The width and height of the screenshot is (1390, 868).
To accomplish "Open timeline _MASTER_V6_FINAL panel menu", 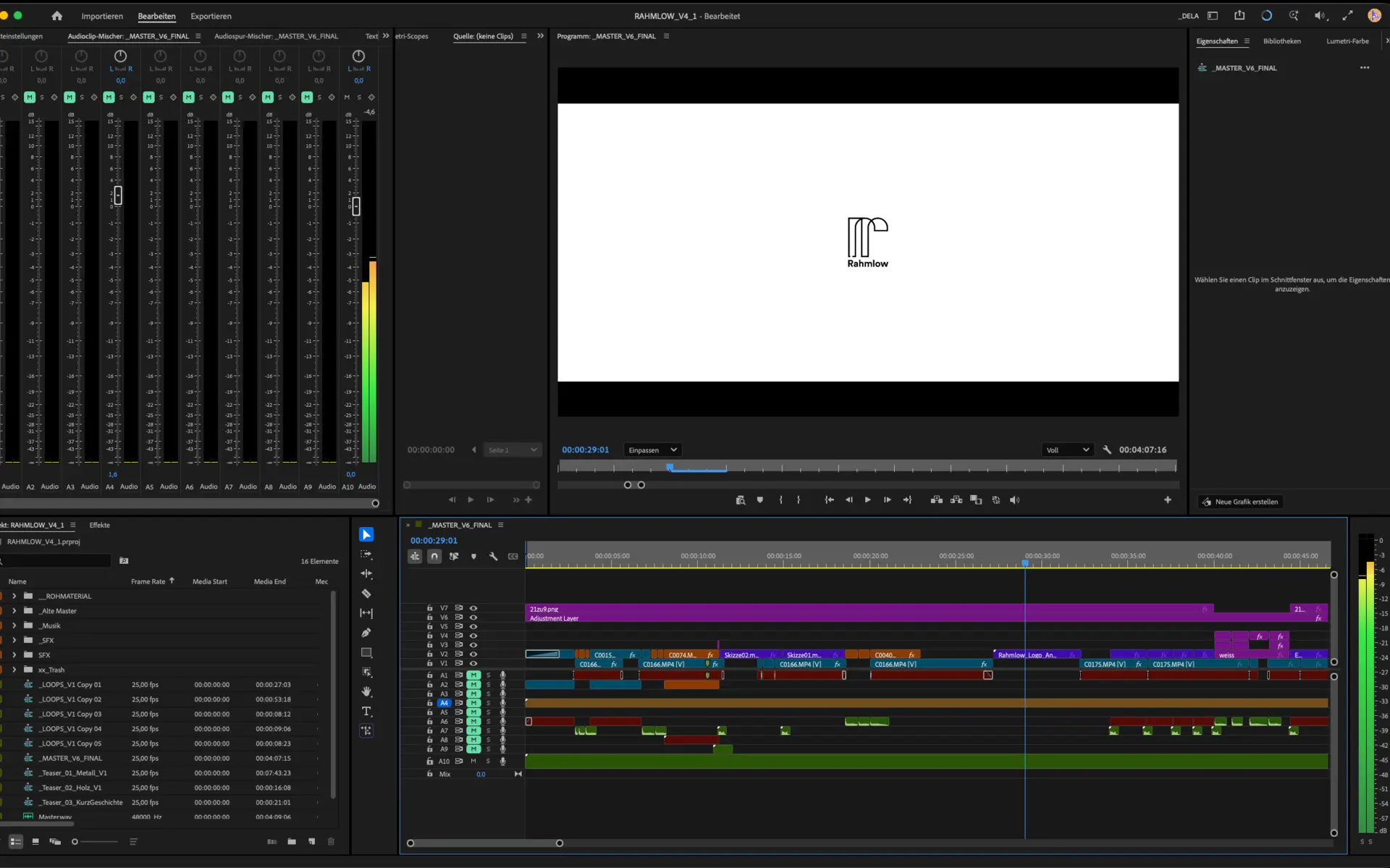I will pyautogui.click(x=500, y=525).
